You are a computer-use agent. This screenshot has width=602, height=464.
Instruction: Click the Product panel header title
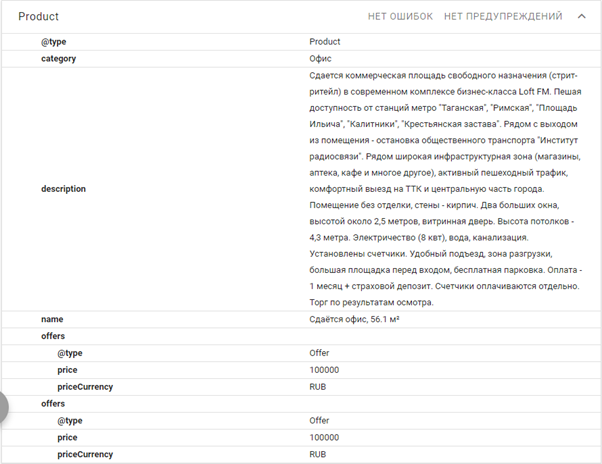[x=39, y=16]
